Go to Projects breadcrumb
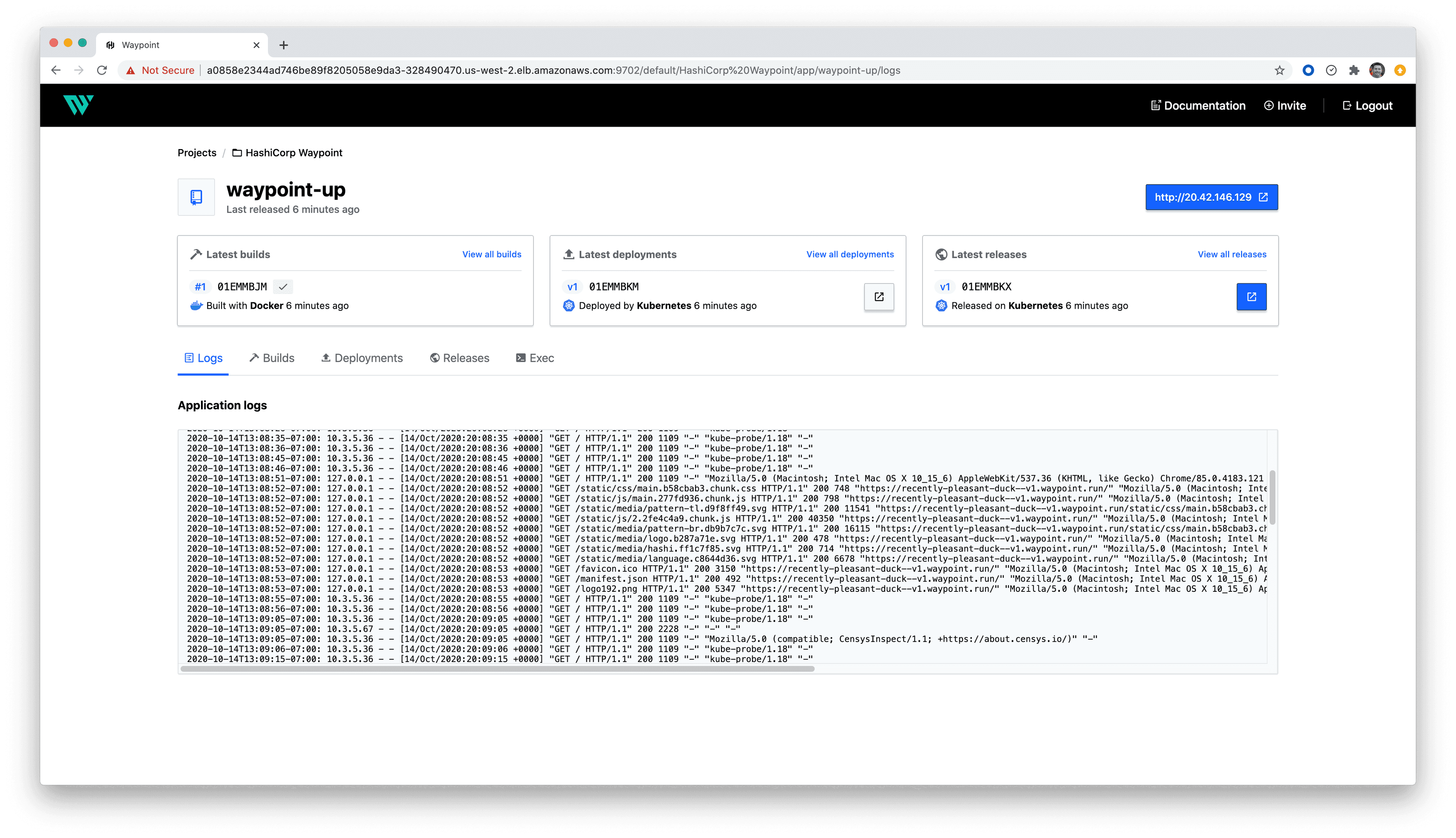The image size is (1456, 838). pyautogui.click(x=197, y=153)
